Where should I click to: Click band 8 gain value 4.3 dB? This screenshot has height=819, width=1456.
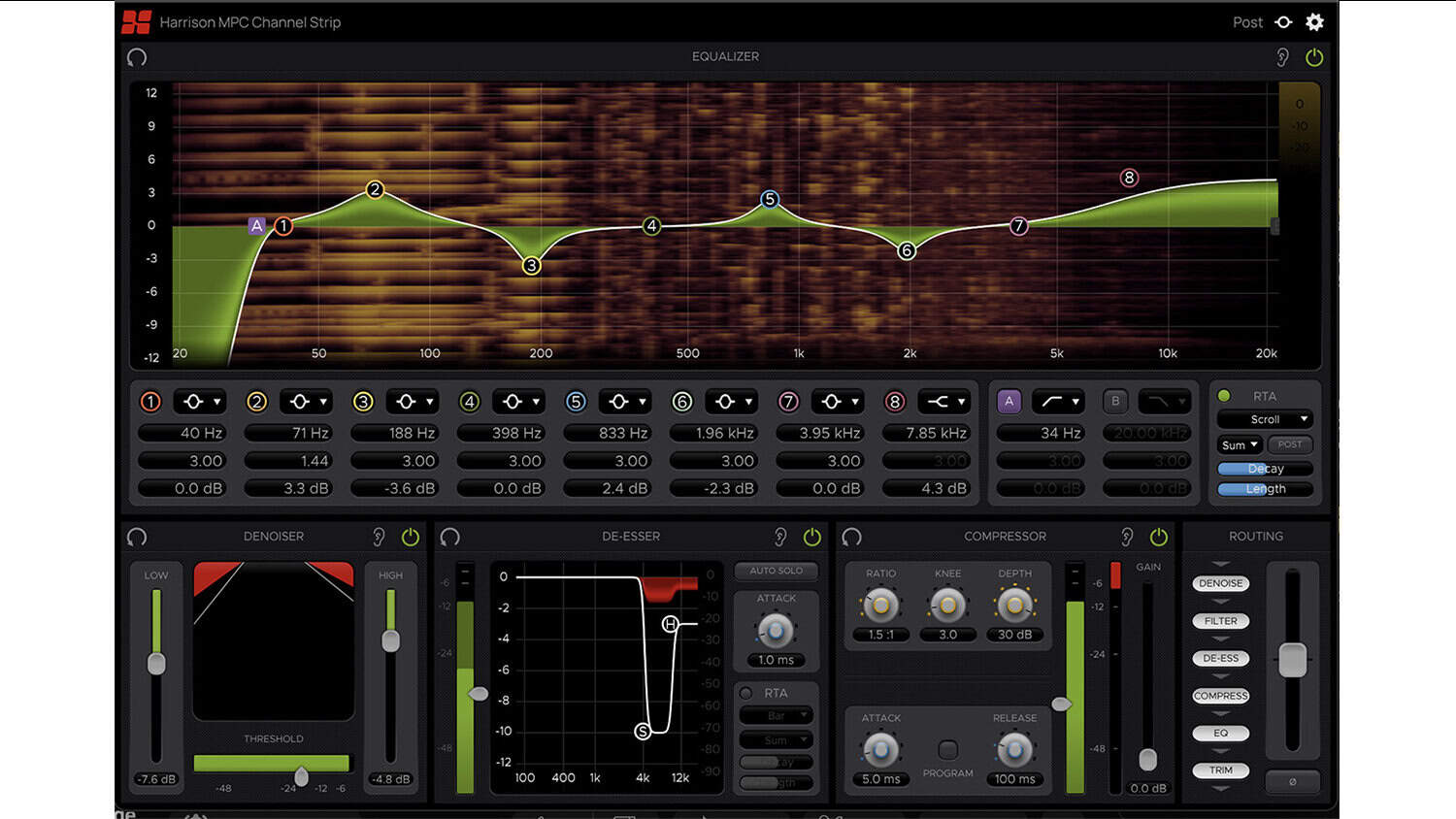point(926,488)
